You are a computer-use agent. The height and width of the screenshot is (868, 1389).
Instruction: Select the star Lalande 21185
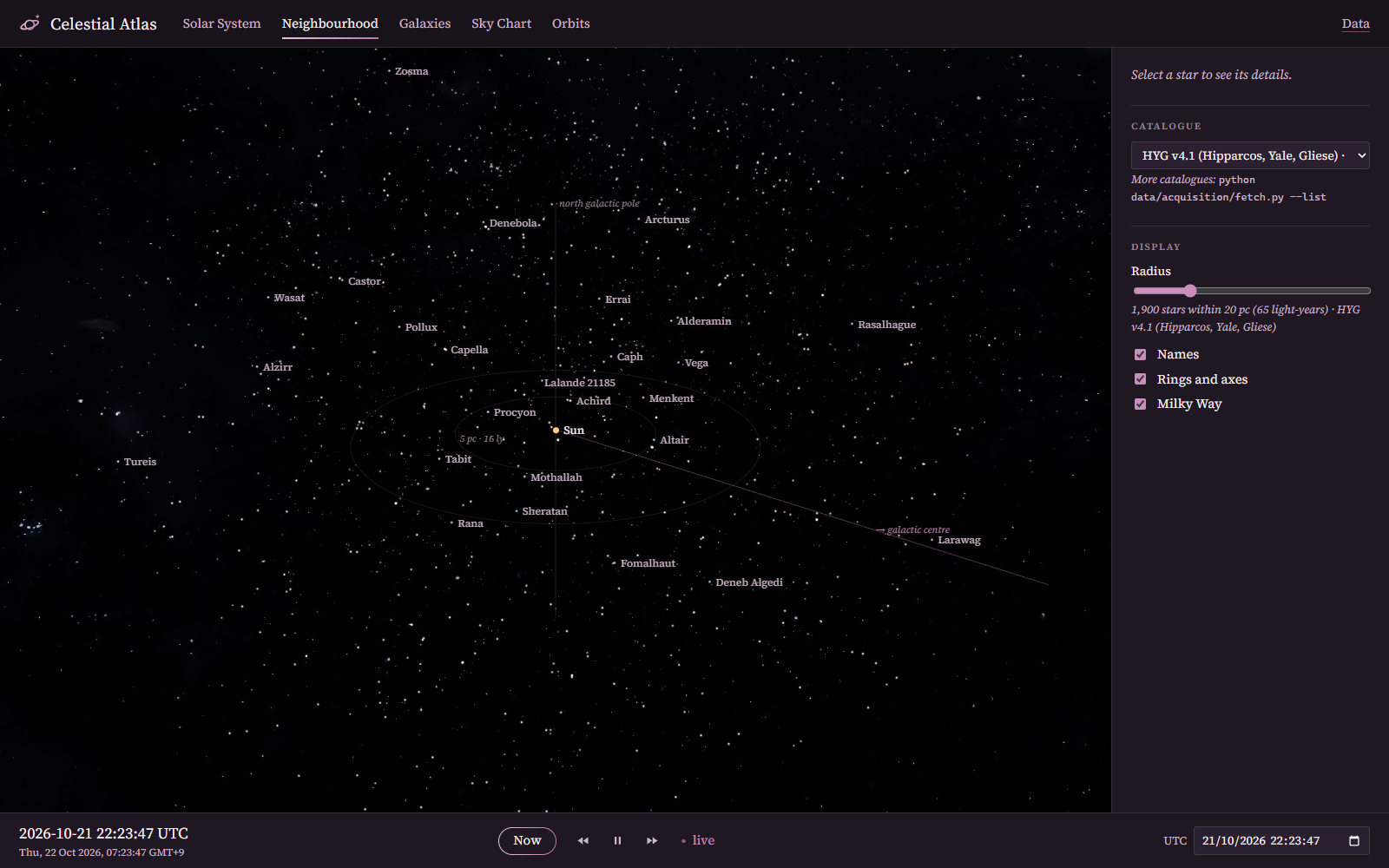pos(579,383)
